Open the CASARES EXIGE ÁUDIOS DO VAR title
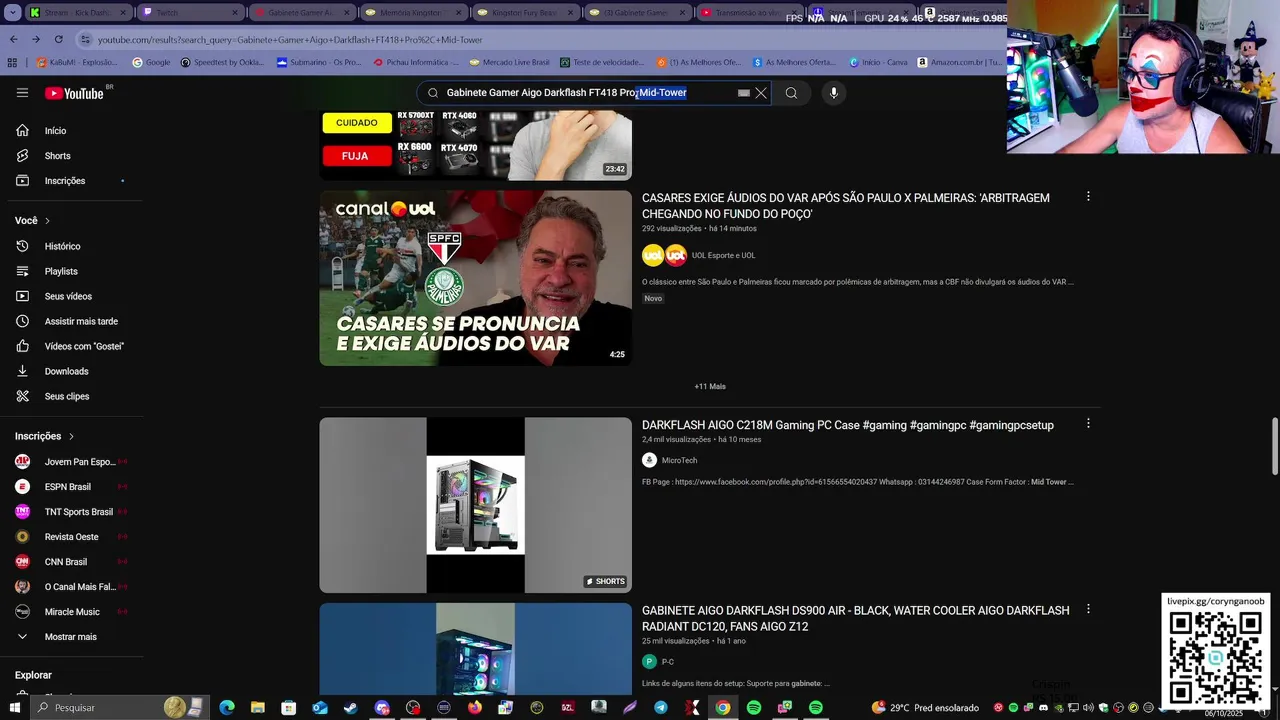This screenshot has width=1280, height=720. (x=846, y=206)
